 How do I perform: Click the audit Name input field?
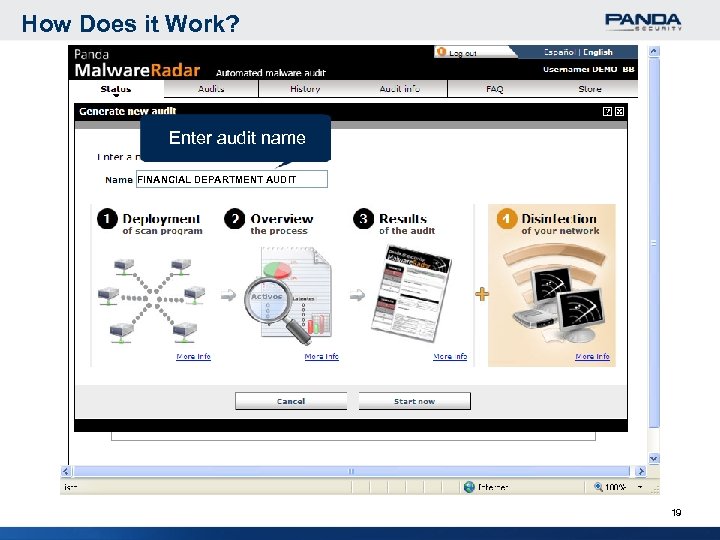point(232,179)
